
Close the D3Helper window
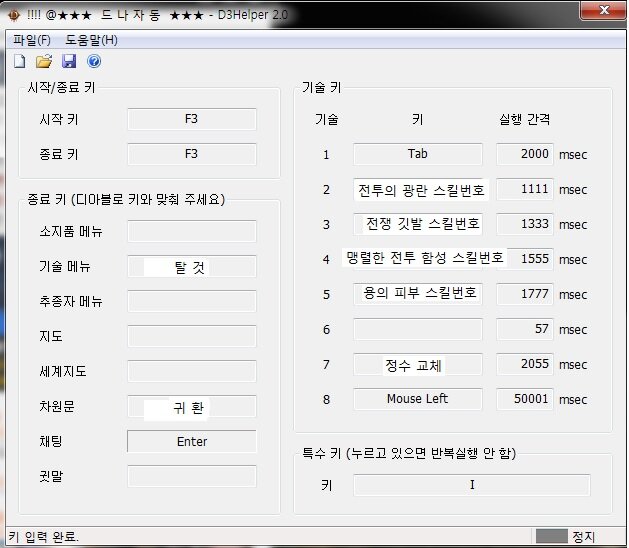coord(603,10)
